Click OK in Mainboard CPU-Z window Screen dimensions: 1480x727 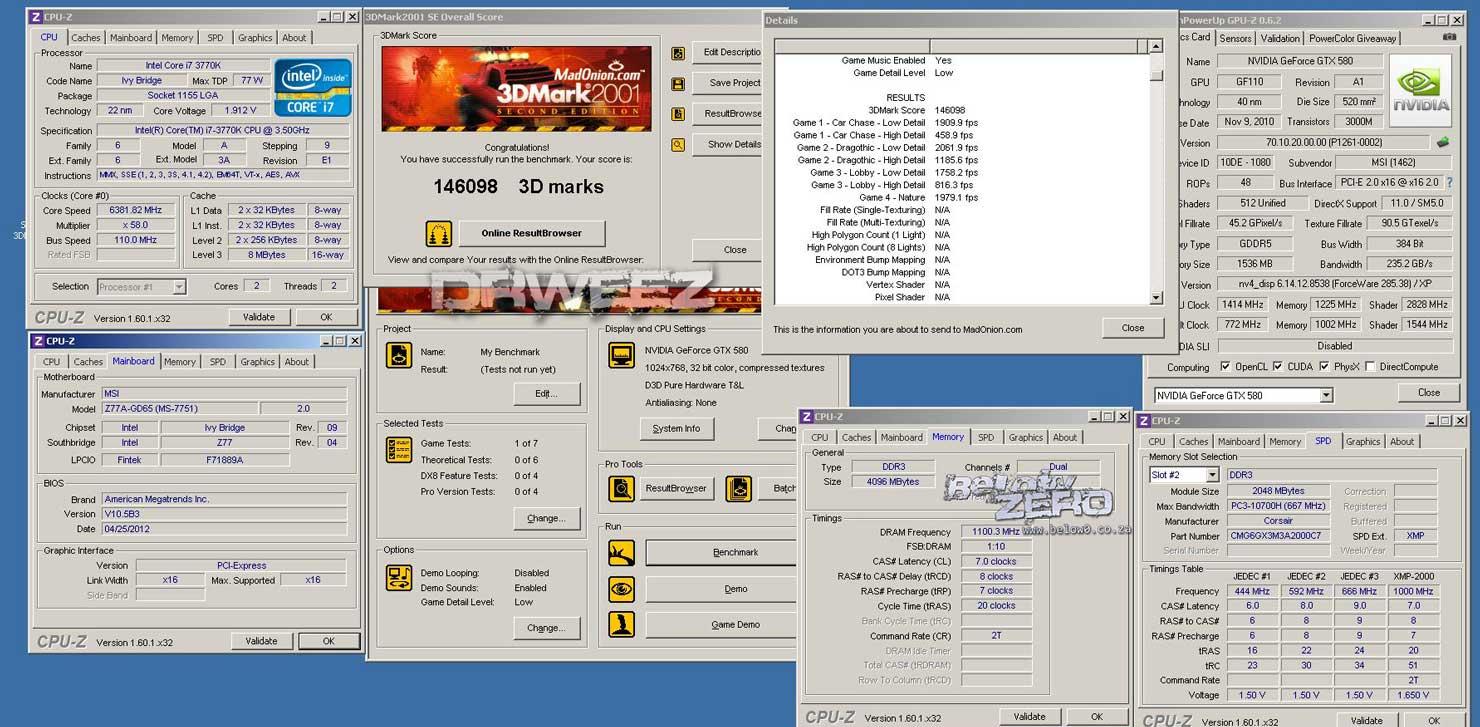(x=328, y=641)
